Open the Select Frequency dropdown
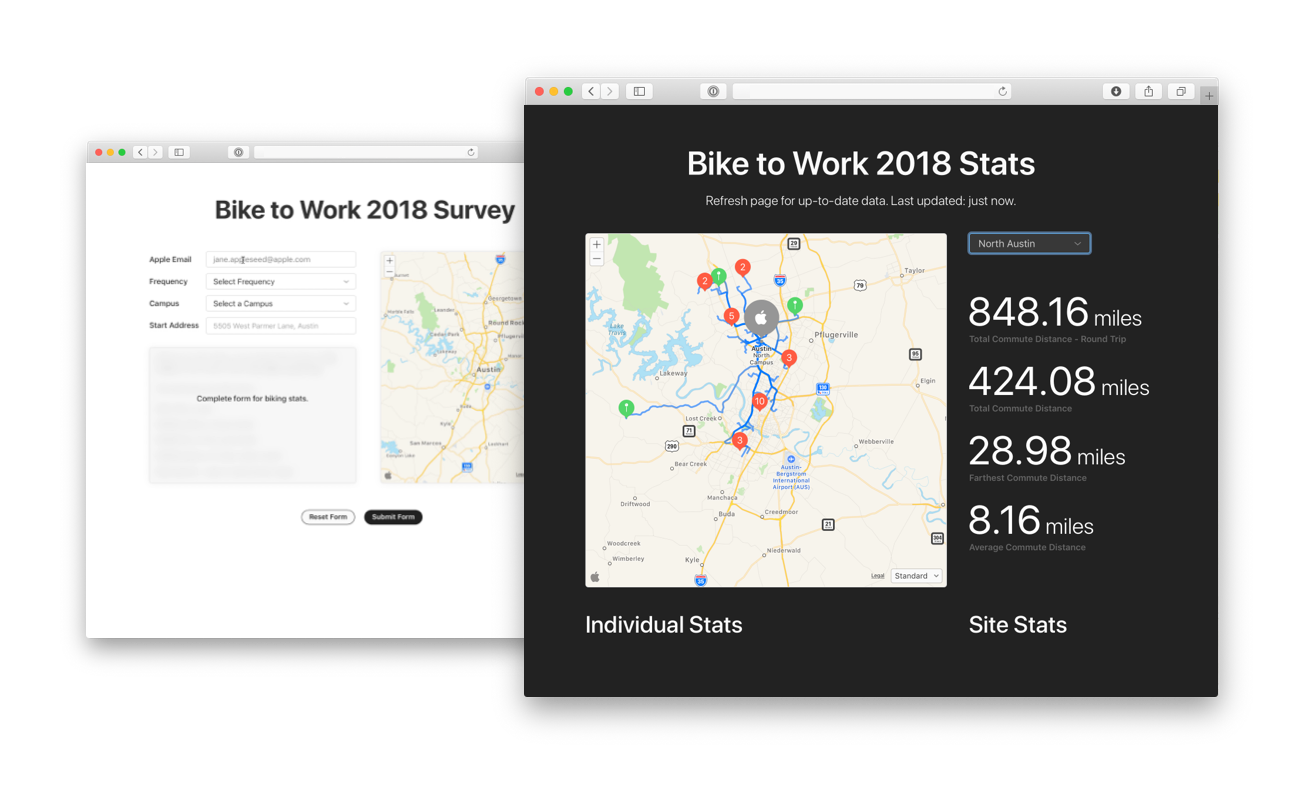 pyautogui.click(x=281, y=282)
